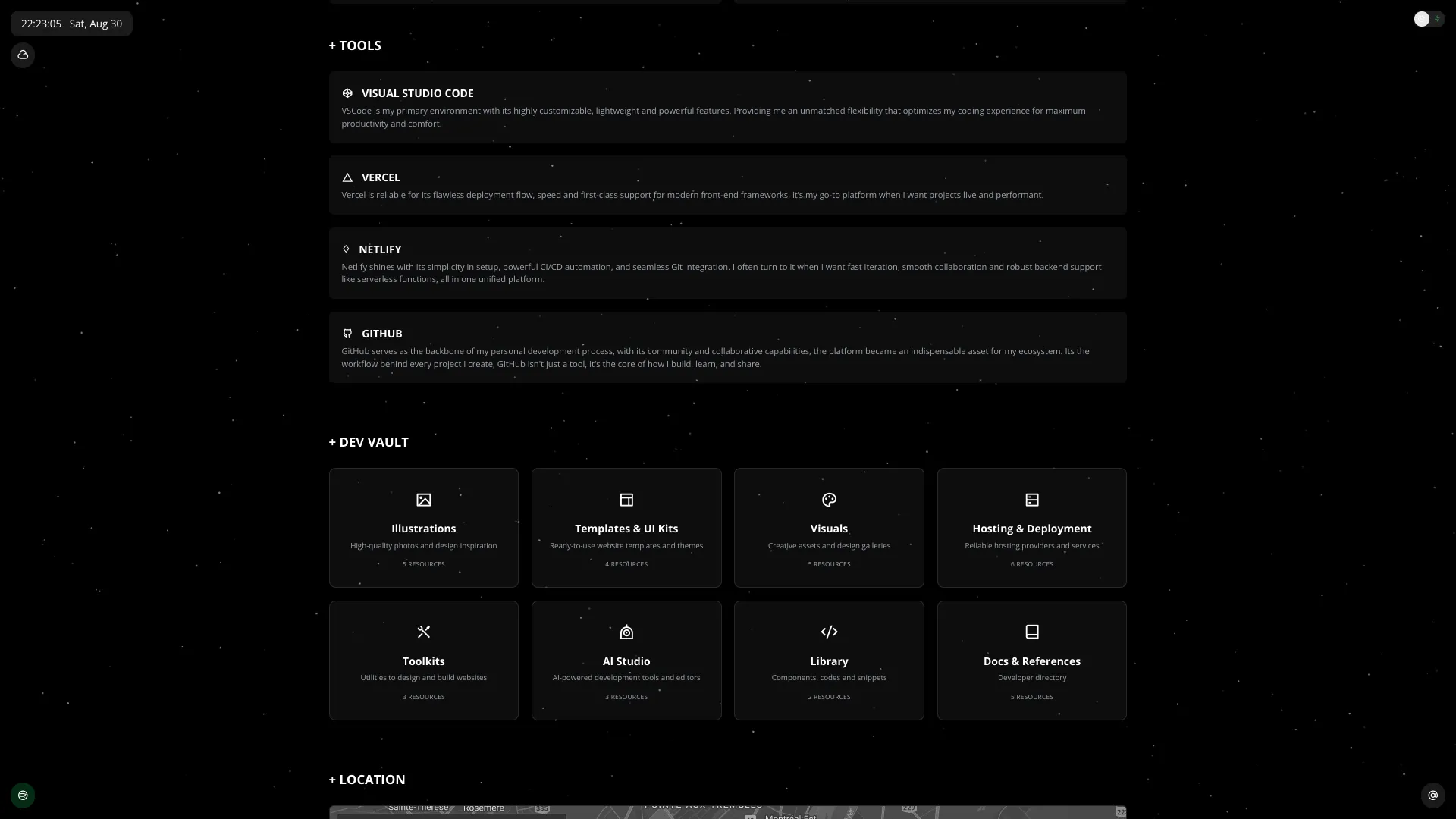This screenshot has width=1456, height=819.
Task: Click '6 RESOURCES' under Hosting & Deployment
Action: point(1032,564)
